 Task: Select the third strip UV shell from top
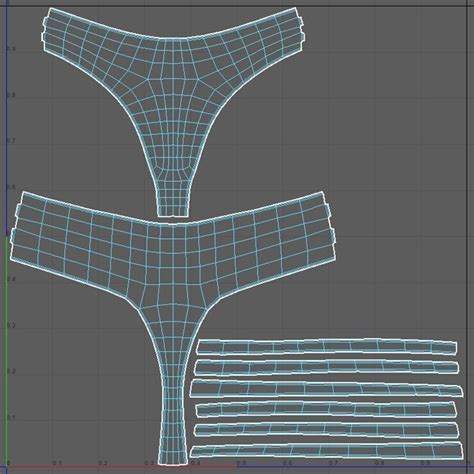pos(326,388)
